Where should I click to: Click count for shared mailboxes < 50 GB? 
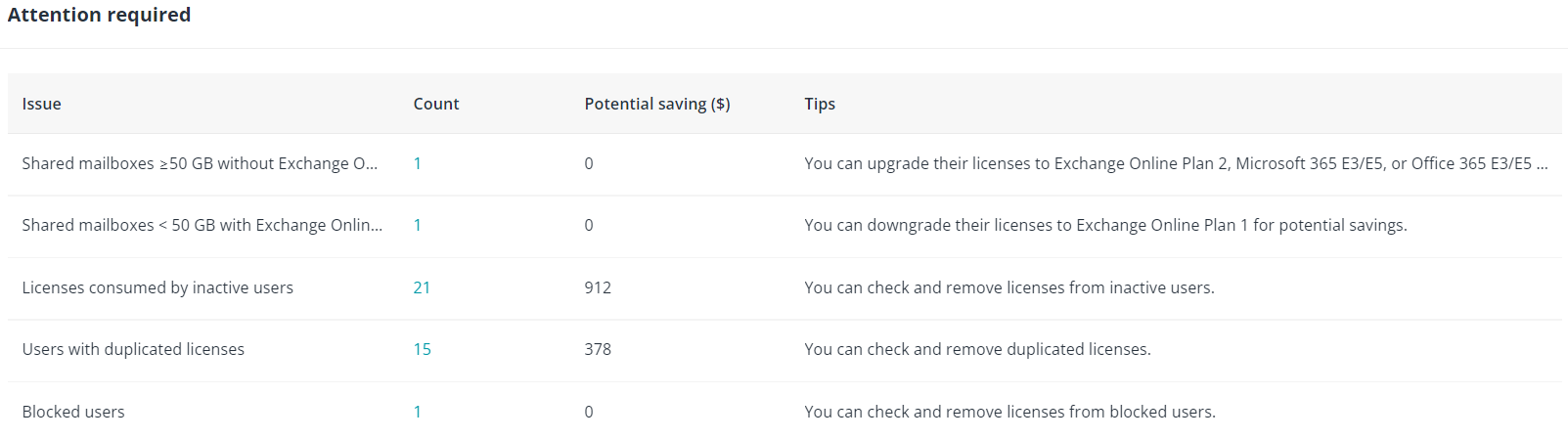pos(418,225)
